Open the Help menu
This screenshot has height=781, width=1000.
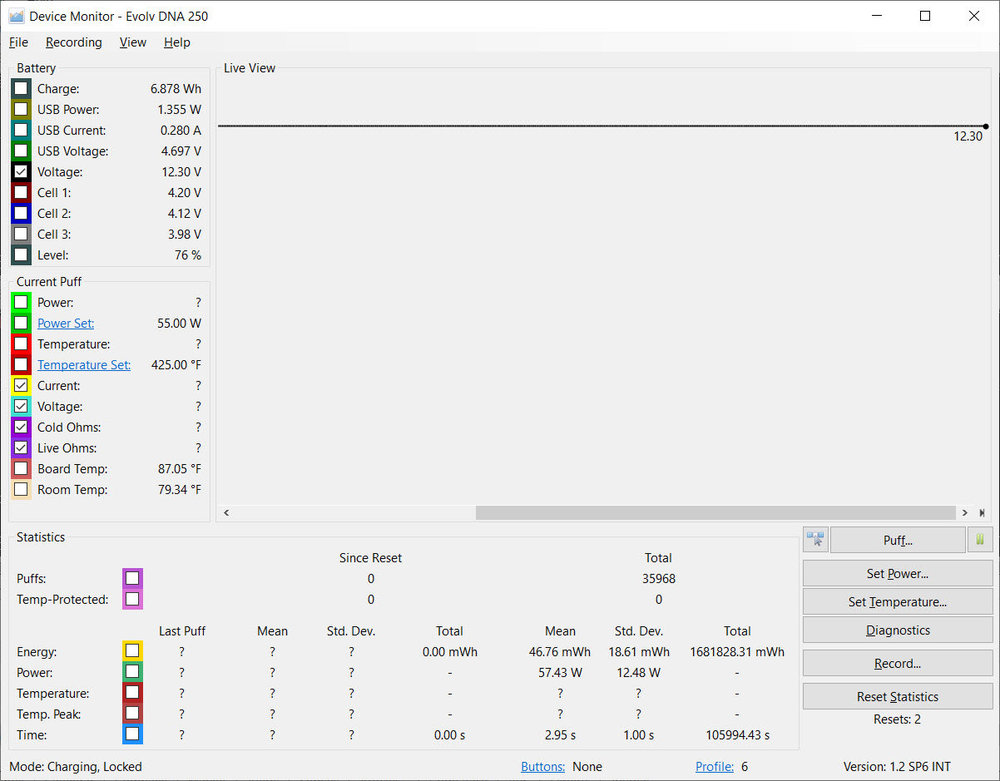coord(177,42)
